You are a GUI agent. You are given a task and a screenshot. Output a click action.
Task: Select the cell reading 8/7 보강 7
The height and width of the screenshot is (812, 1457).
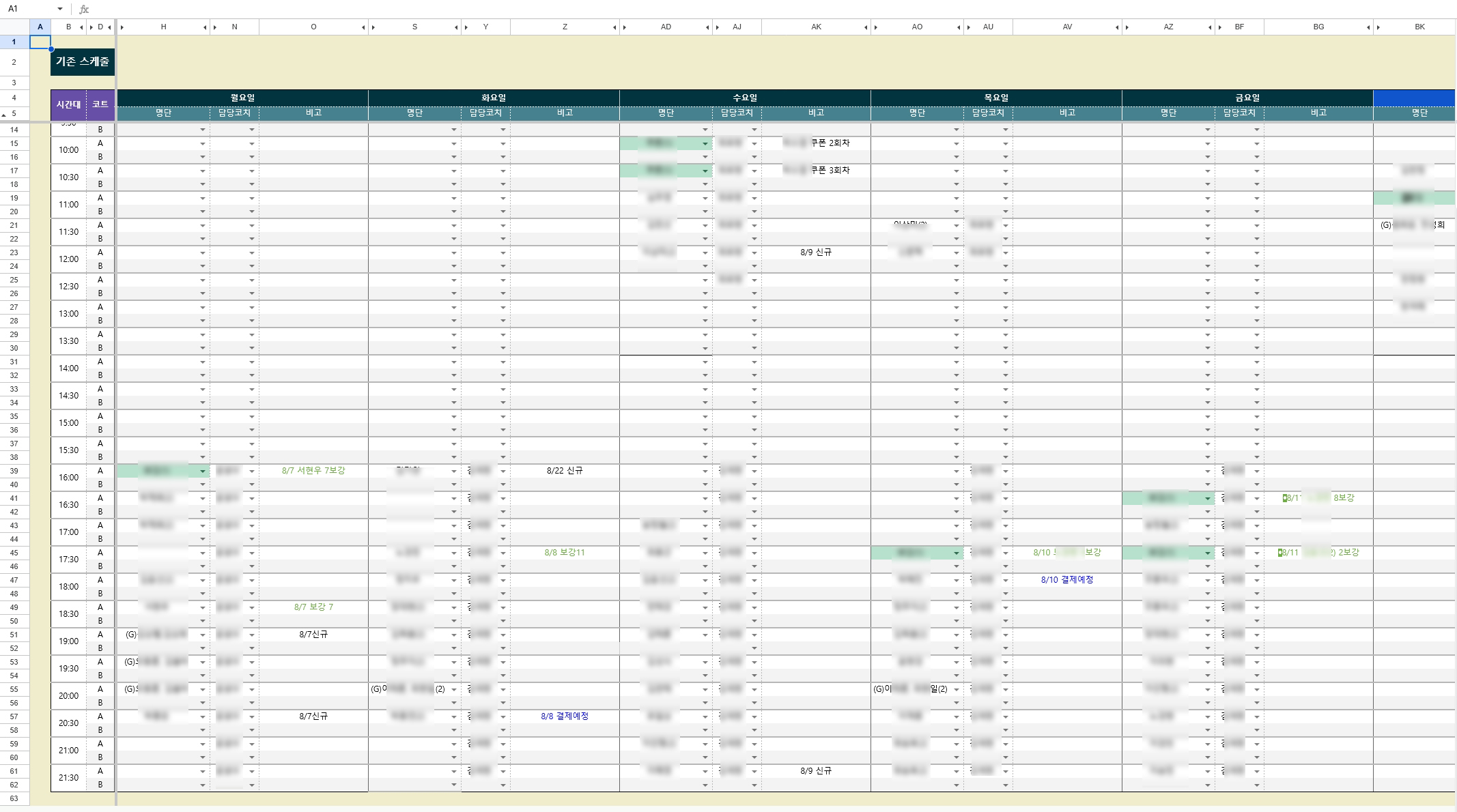(x=313, y=607)
